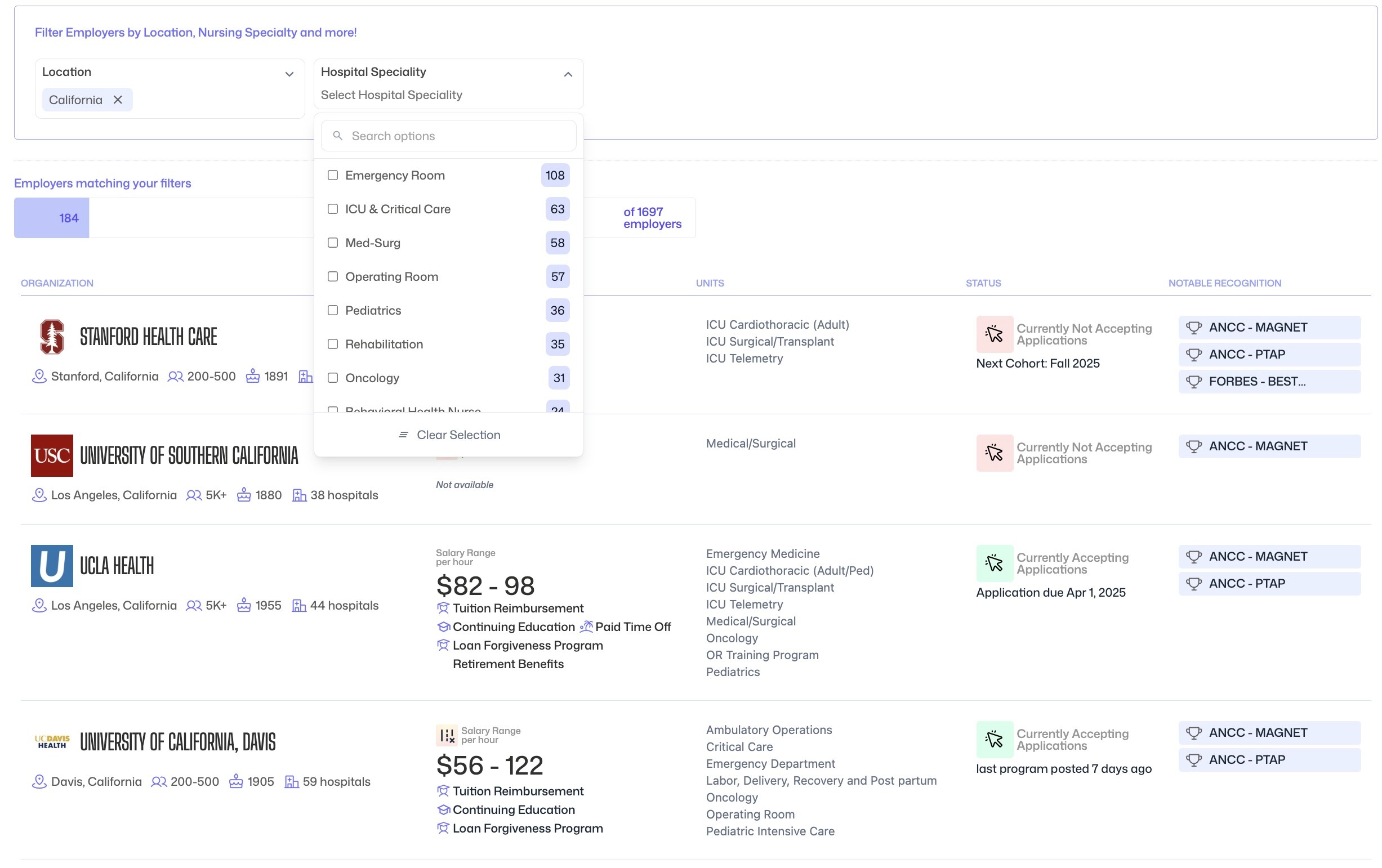1382x868 pixels.
Task: Click UCLA Paid Time Off beach icon
Action: [586, 627]
